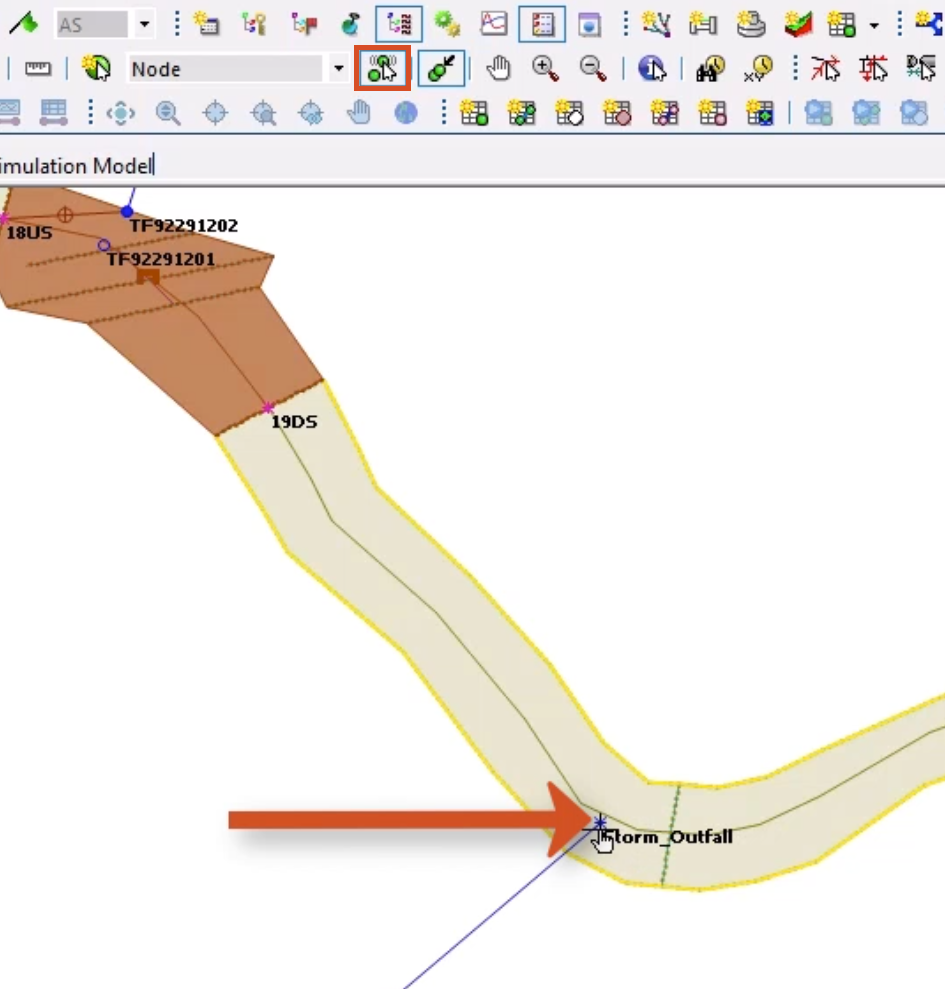Select the pan hand tool

(x=498, y=68)
